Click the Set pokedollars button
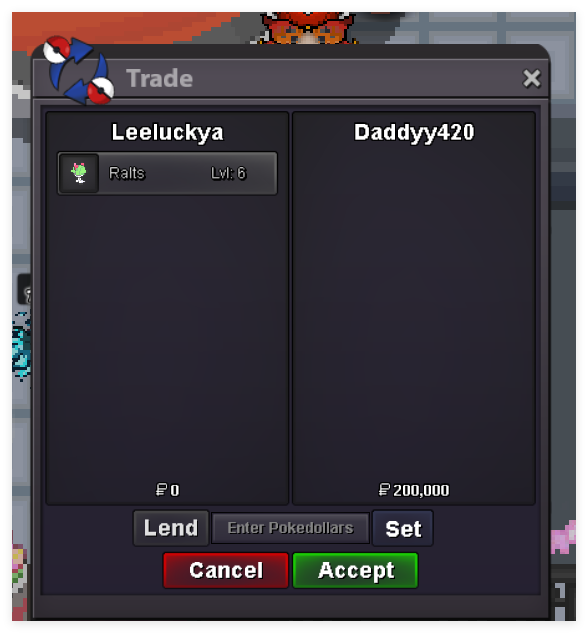The image size is (588, 633). 403,528
